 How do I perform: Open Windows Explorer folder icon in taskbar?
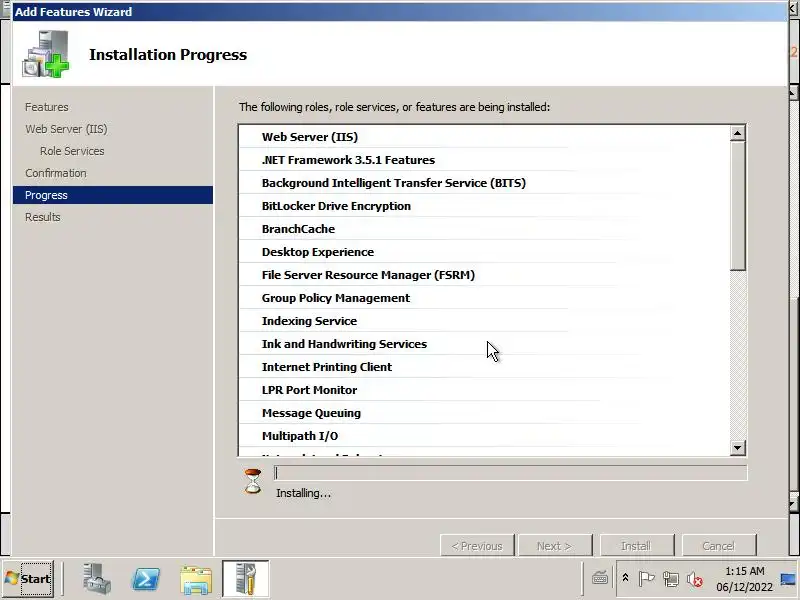pyautogui.click(x=196, y=580)
